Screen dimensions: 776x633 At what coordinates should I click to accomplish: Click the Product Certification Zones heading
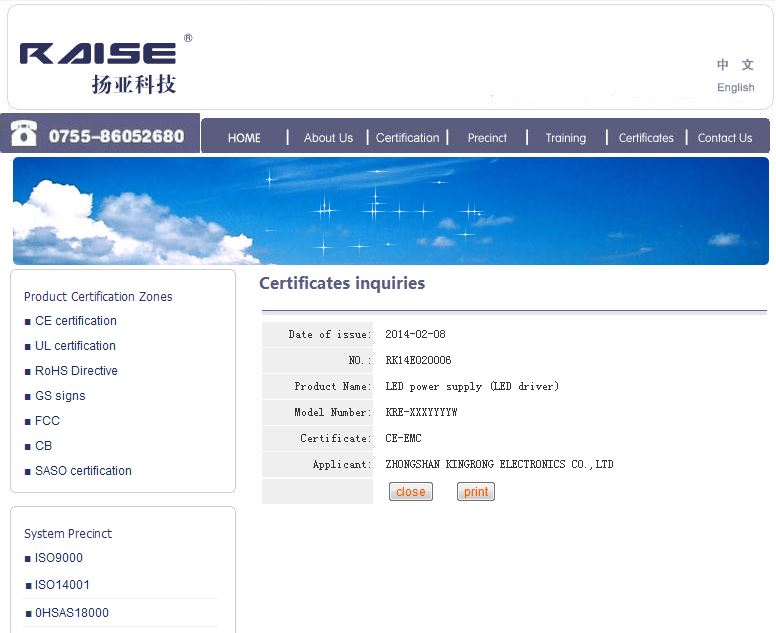[98, 296]
